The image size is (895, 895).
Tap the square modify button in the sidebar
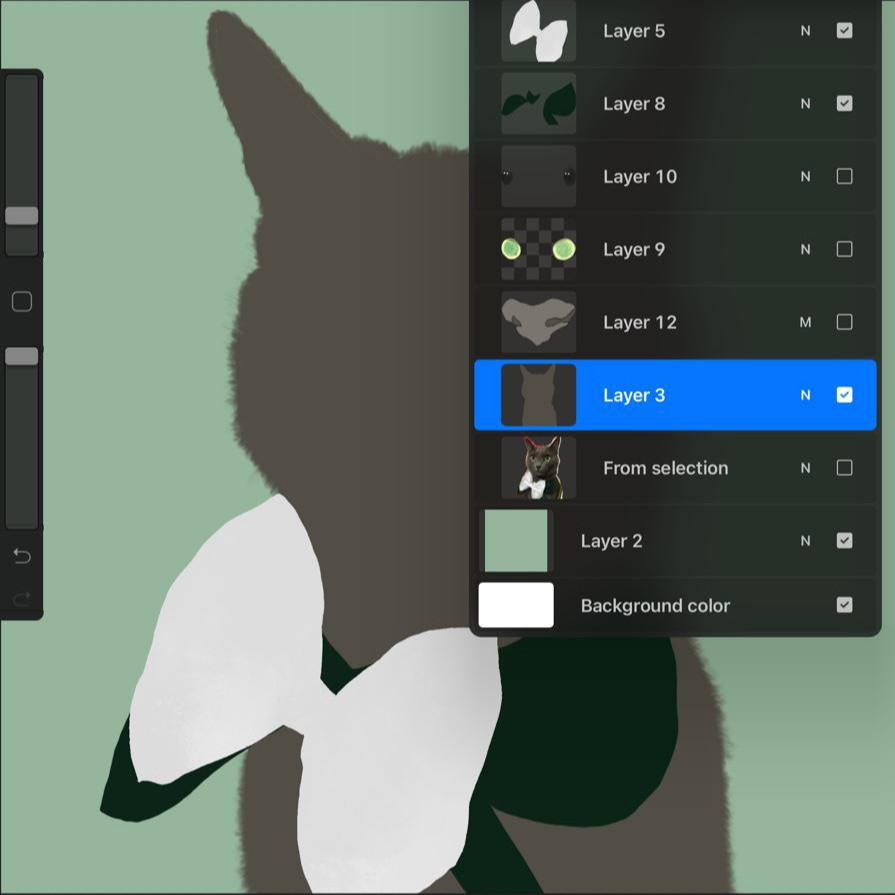[22, 301]
